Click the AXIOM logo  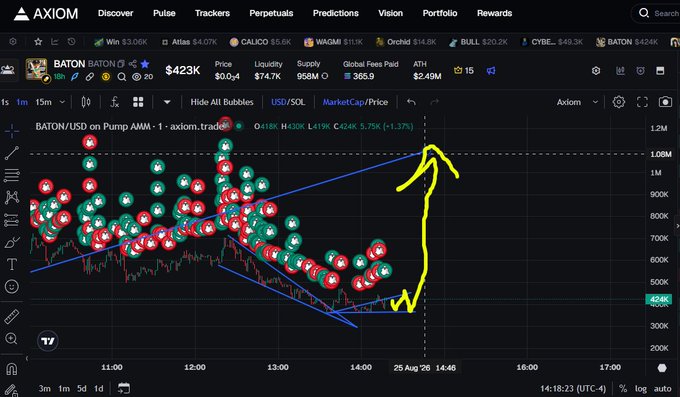tap(46, 13)
